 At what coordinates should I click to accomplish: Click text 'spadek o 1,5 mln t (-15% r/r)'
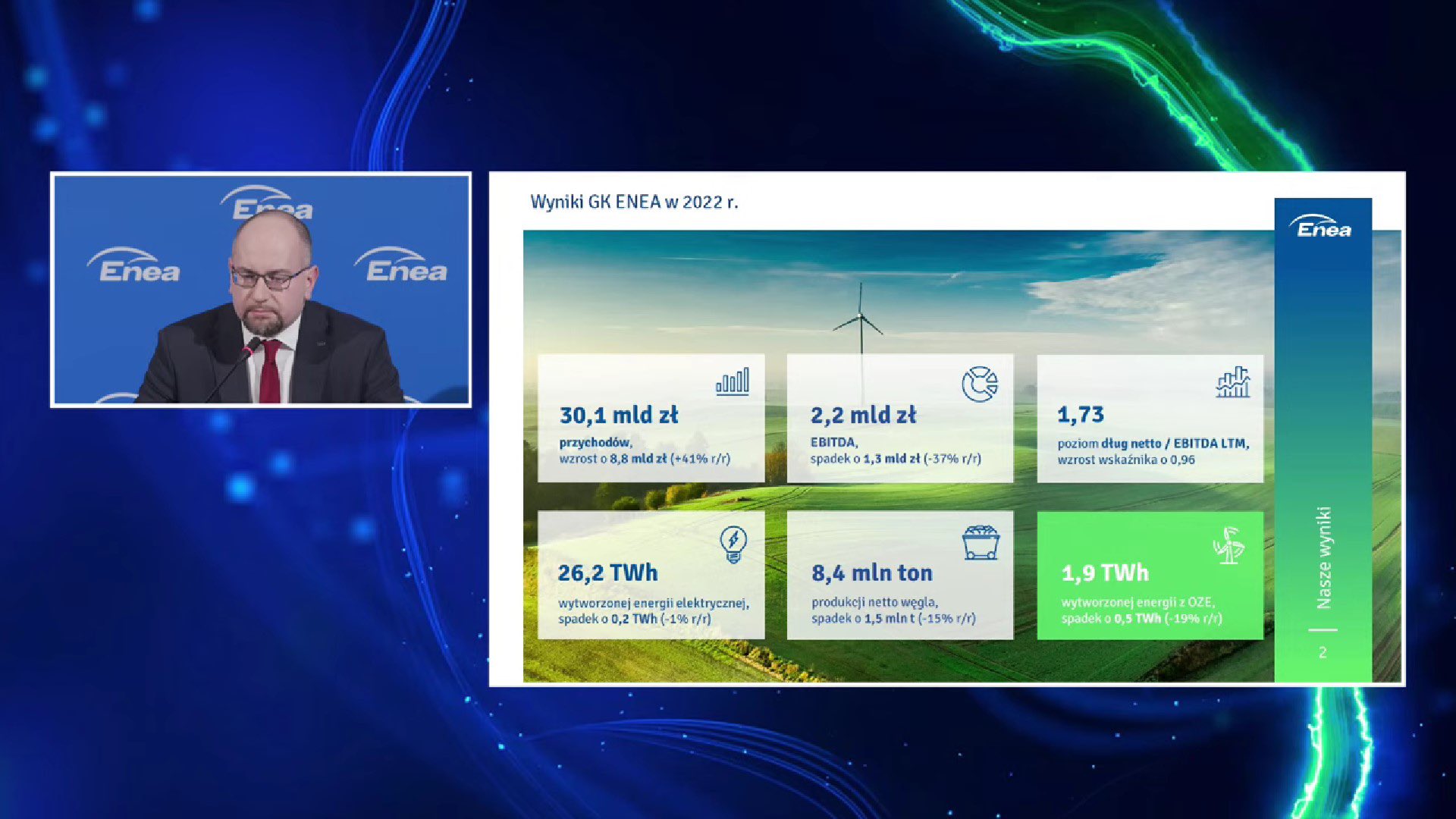click(893, 618)
